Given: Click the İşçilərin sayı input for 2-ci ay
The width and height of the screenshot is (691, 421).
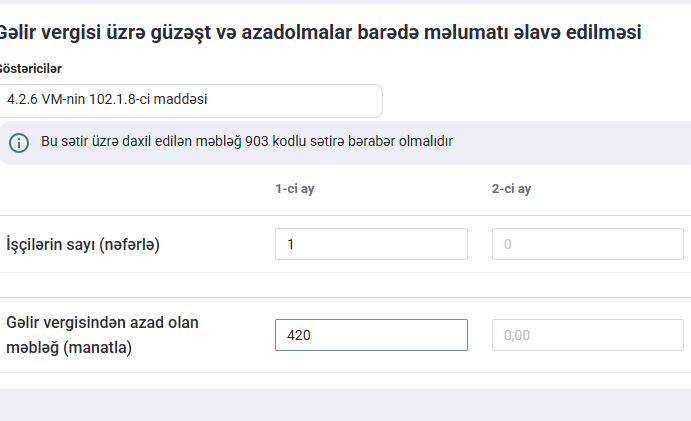Looking at the screenshot, I should pyautogui.click(x=587, y=244).
